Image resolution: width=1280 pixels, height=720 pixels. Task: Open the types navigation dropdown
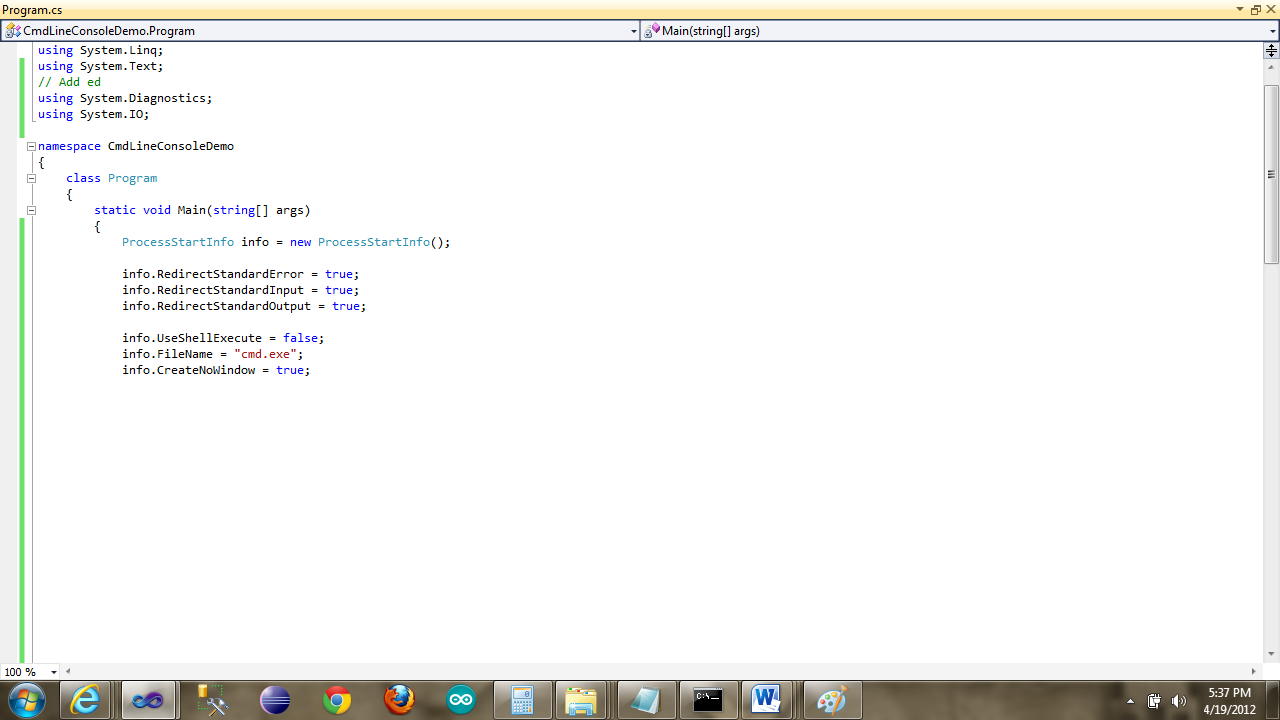[x=633, y=31]
